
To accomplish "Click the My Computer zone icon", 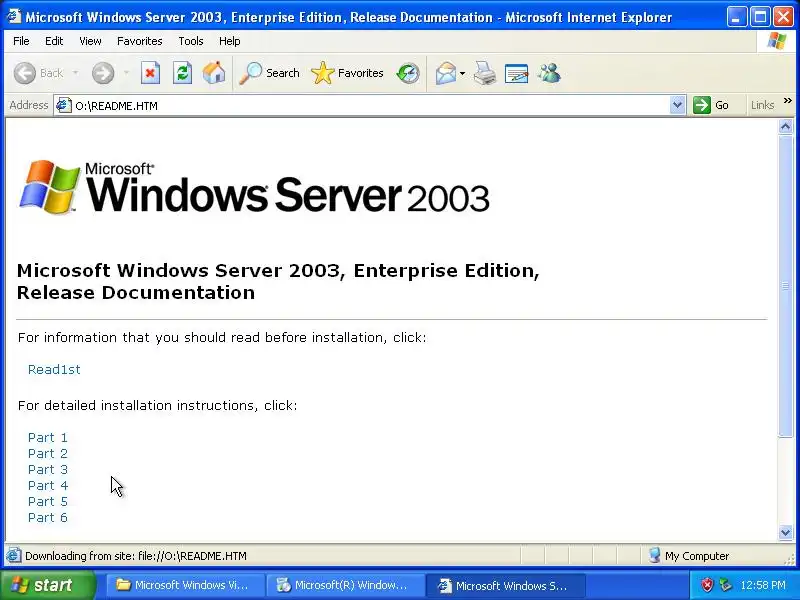I will click(655, 555).
